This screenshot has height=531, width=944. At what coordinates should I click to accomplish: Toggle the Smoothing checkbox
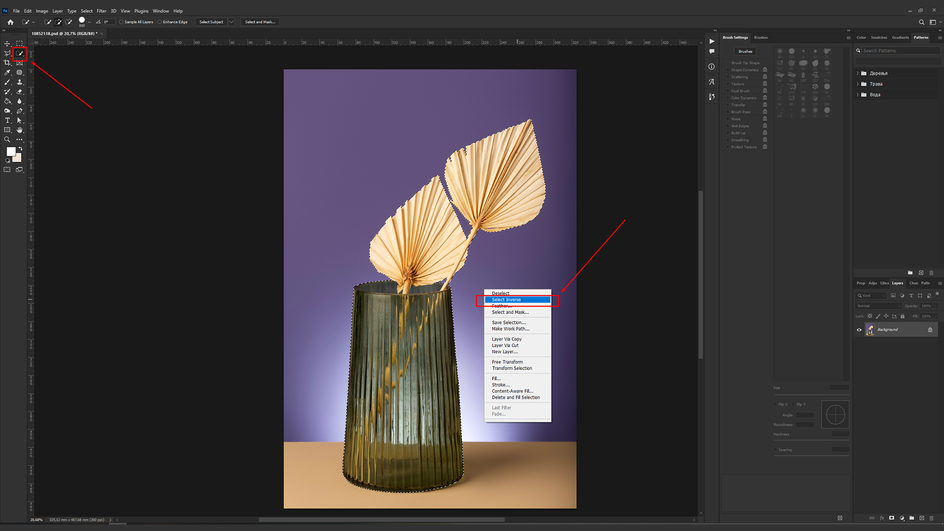point(728,140)
